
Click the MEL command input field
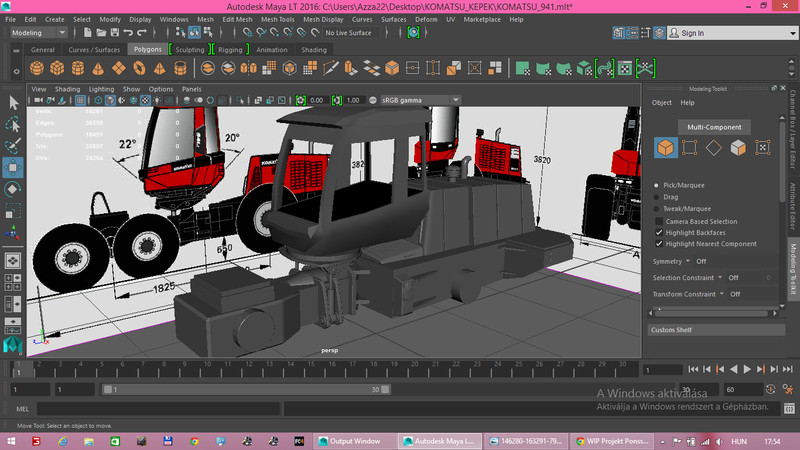point(158,409)
